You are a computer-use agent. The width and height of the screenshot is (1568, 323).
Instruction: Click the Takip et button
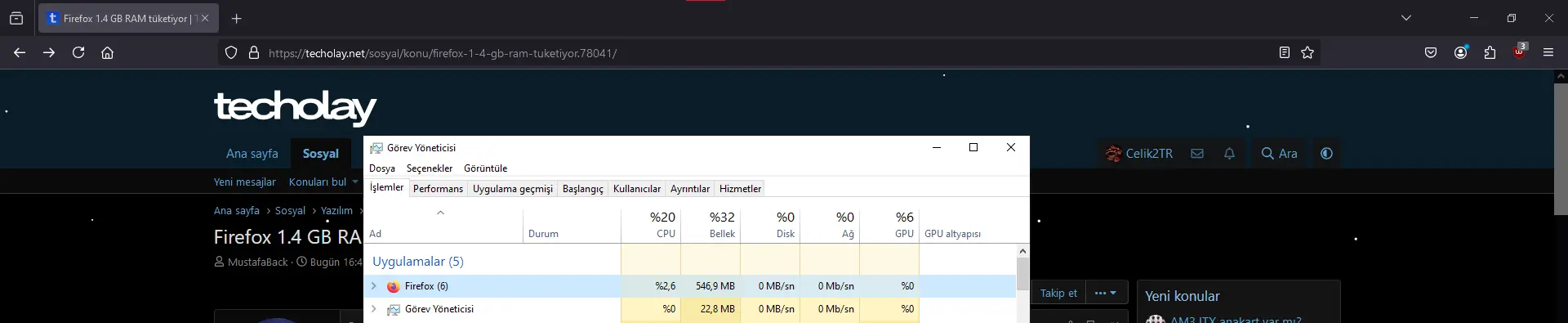1058,293
